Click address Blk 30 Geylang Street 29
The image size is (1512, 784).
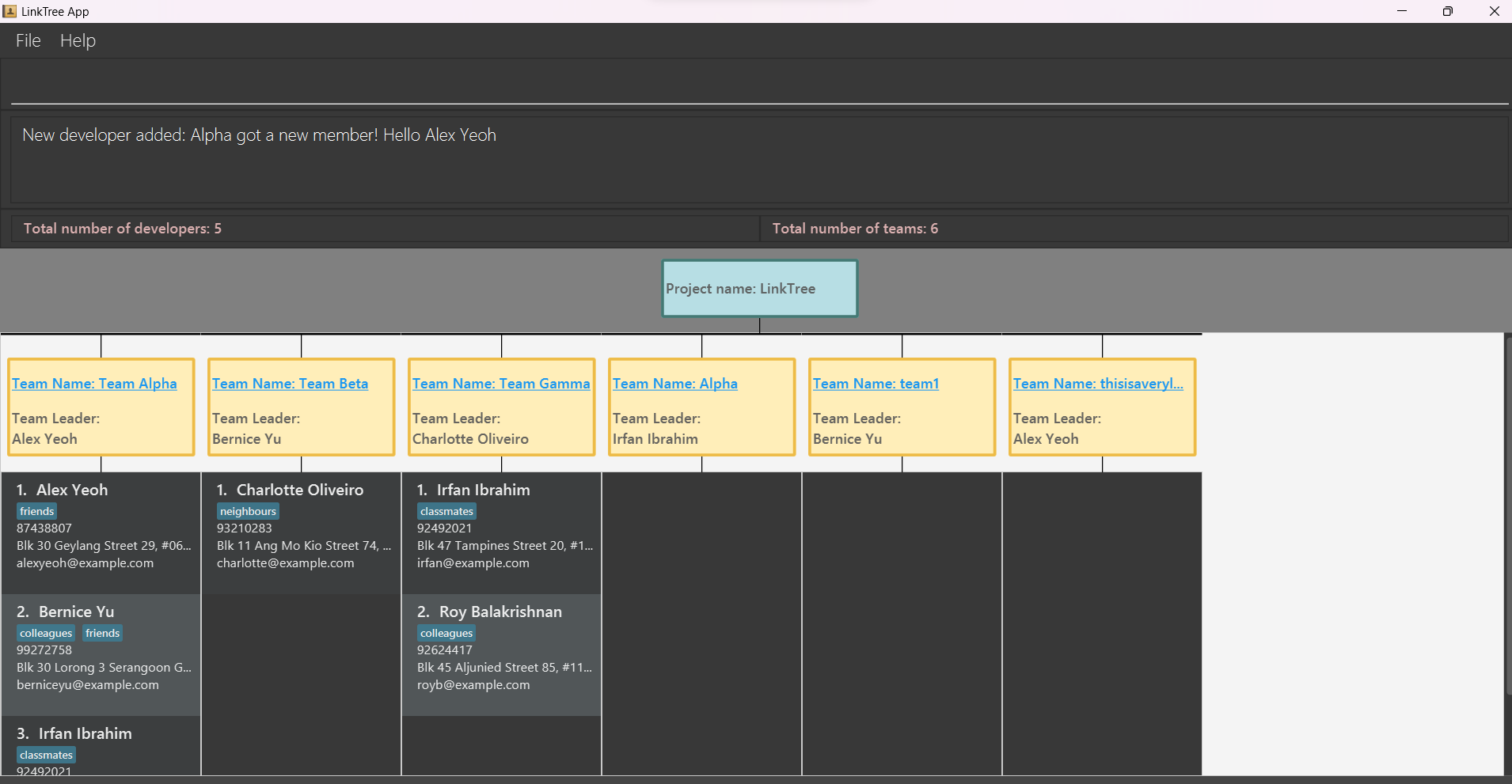tap(104, 546)
